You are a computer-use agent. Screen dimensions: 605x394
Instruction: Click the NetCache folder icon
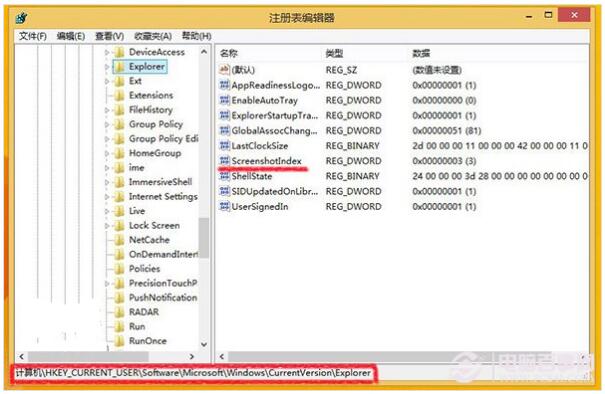click(x=120, y=240)
